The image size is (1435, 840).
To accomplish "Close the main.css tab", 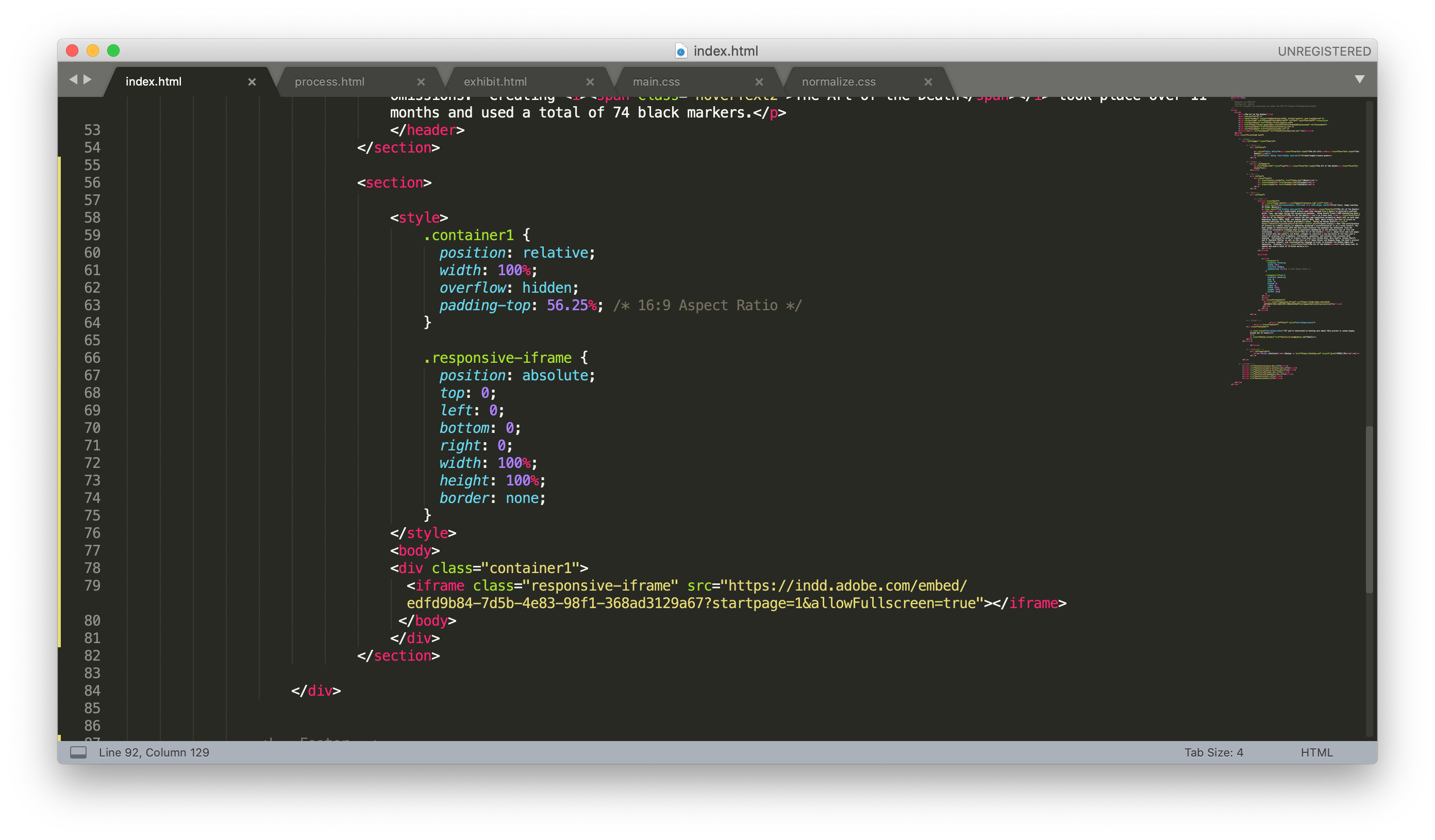I will [x=759, y=82].
